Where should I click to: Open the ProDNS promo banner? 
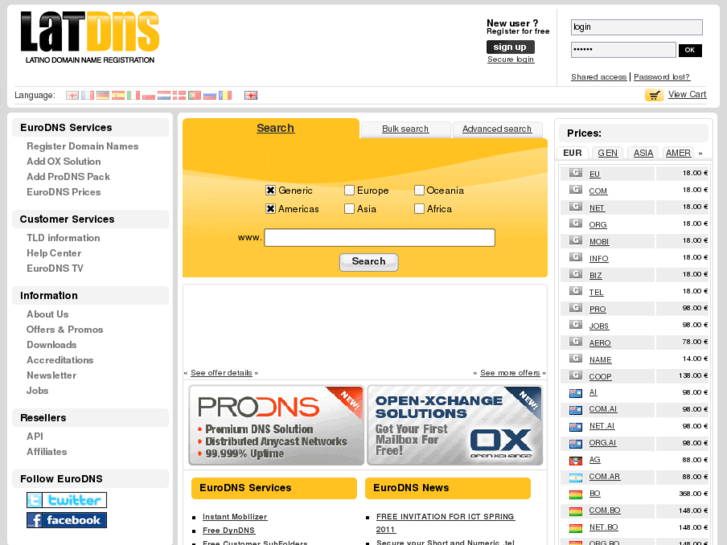276,425
